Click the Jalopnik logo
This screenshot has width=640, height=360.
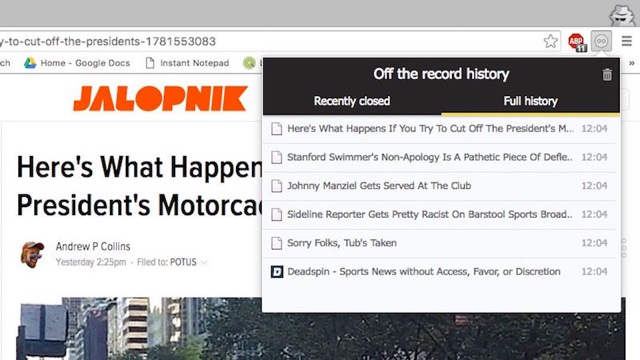(x=160, y=98)
